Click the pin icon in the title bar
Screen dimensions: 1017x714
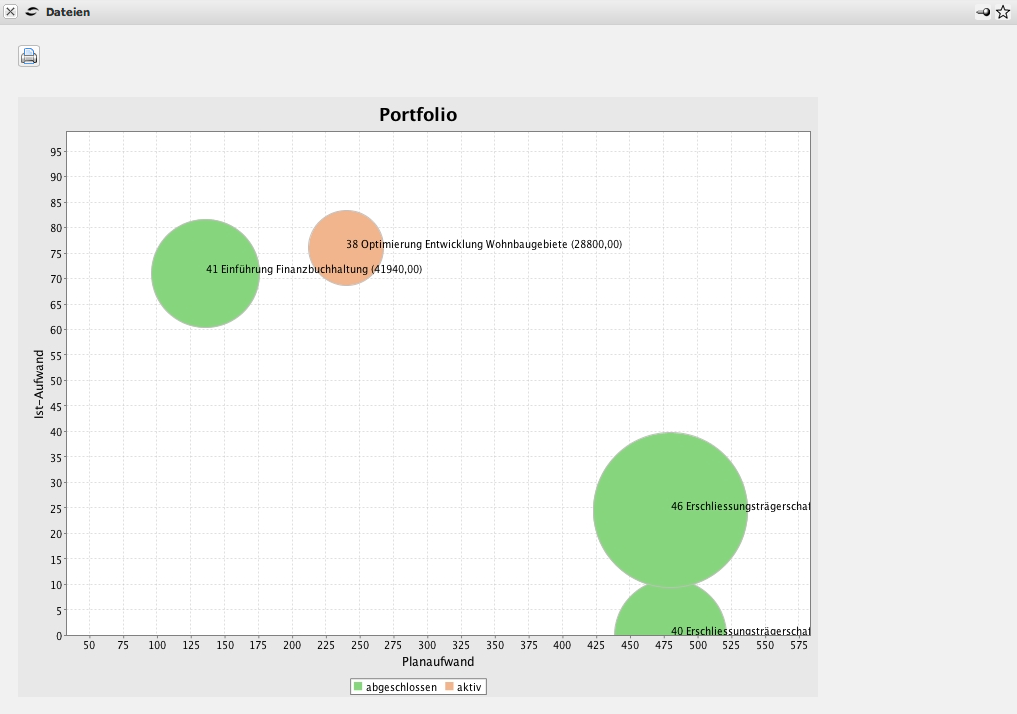[x=983, y=12]
